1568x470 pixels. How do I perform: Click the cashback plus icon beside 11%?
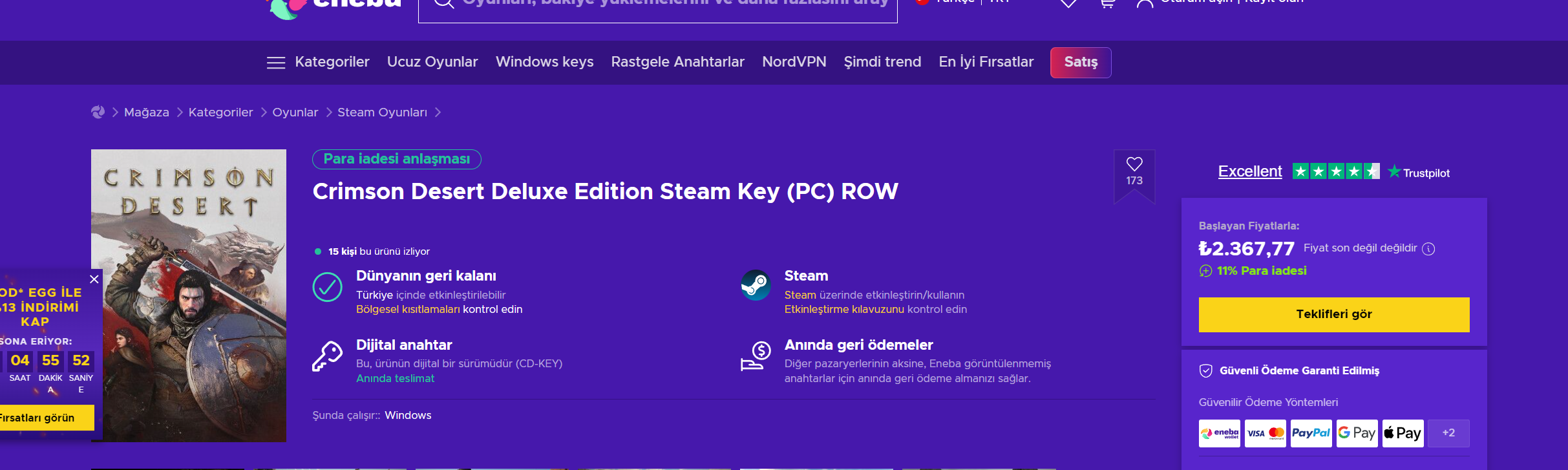(1205, 271)
